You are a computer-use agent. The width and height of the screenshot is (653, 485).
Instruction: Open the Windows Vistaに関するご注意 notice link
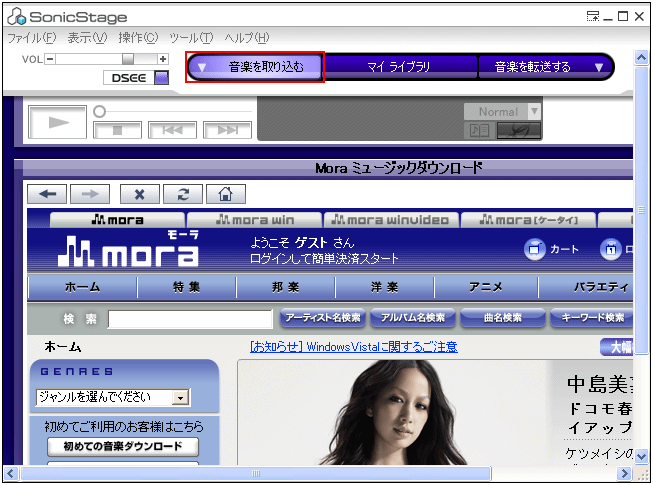(x=354, y=347)
